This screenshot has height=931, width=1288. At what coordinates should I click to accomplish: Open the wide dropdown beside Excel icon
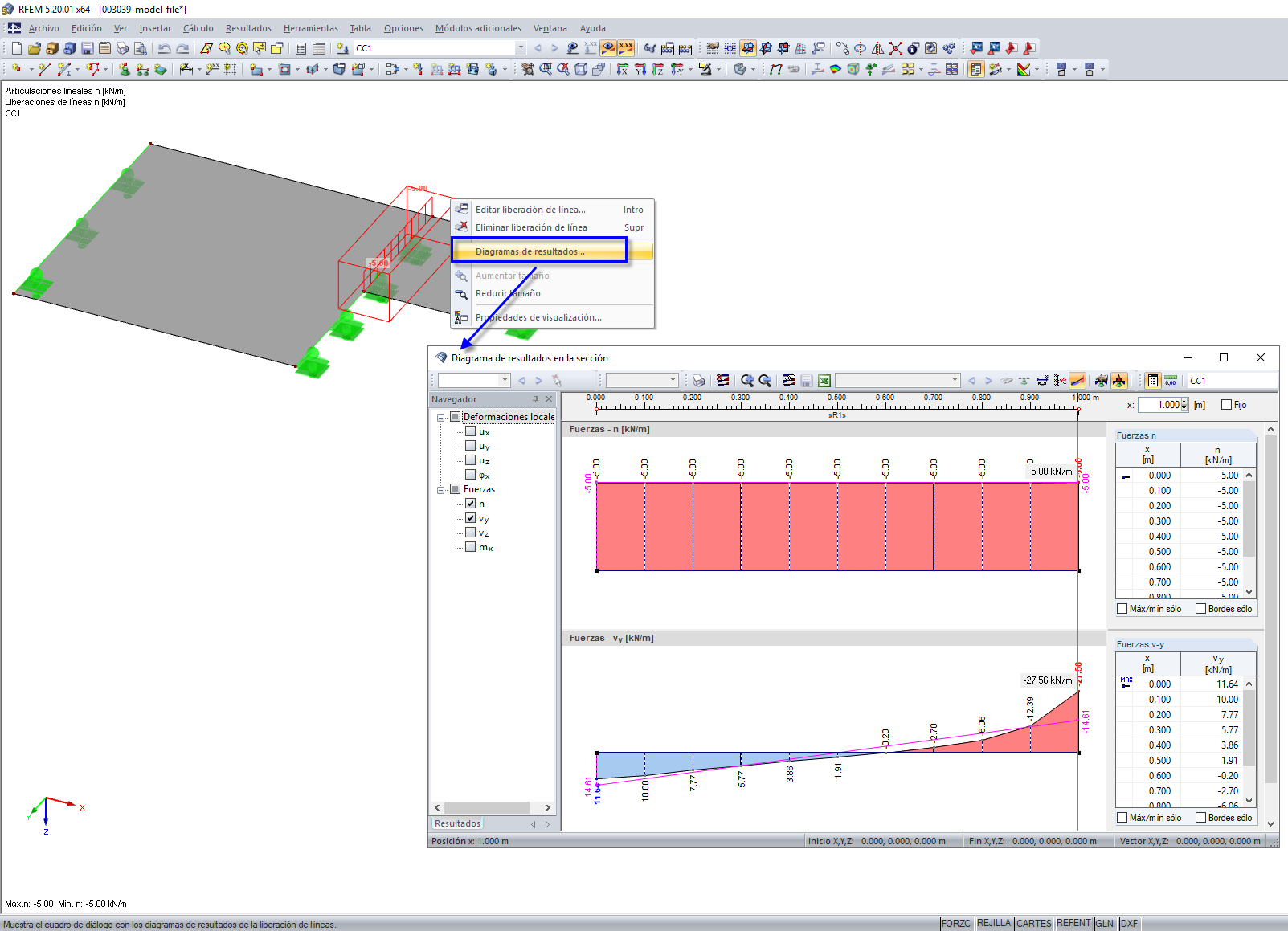tap(955, 381)
